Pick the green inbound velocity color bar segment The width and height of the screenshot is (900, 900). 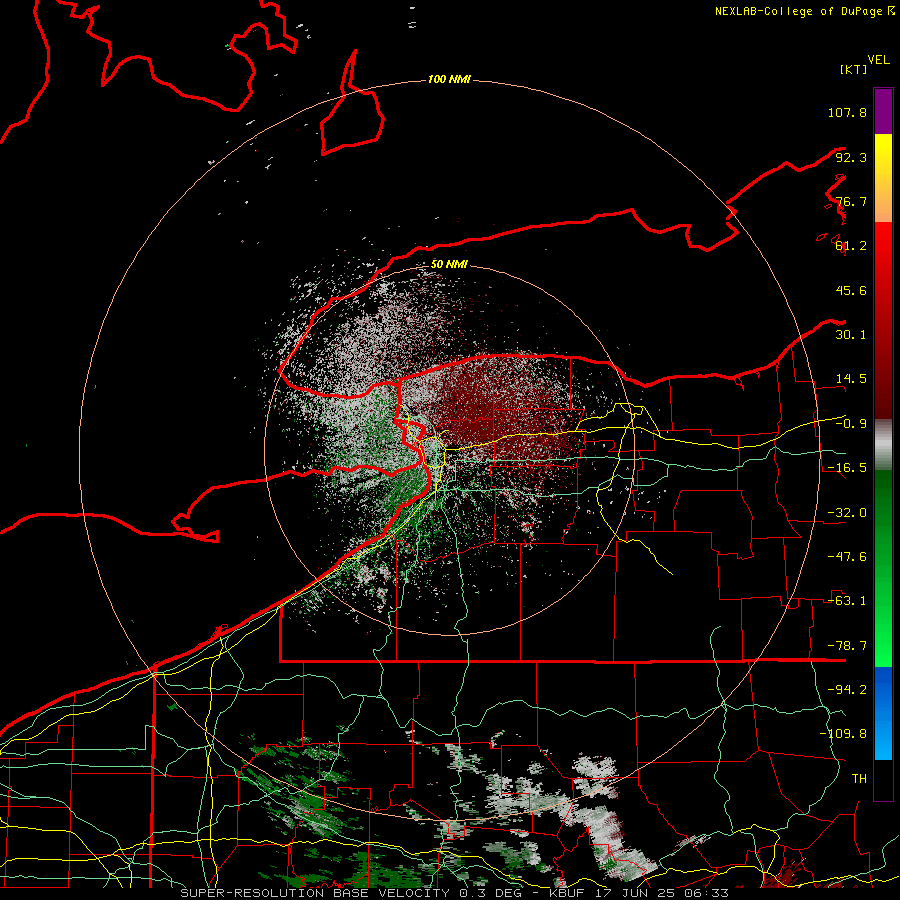(x=883, y=568)
